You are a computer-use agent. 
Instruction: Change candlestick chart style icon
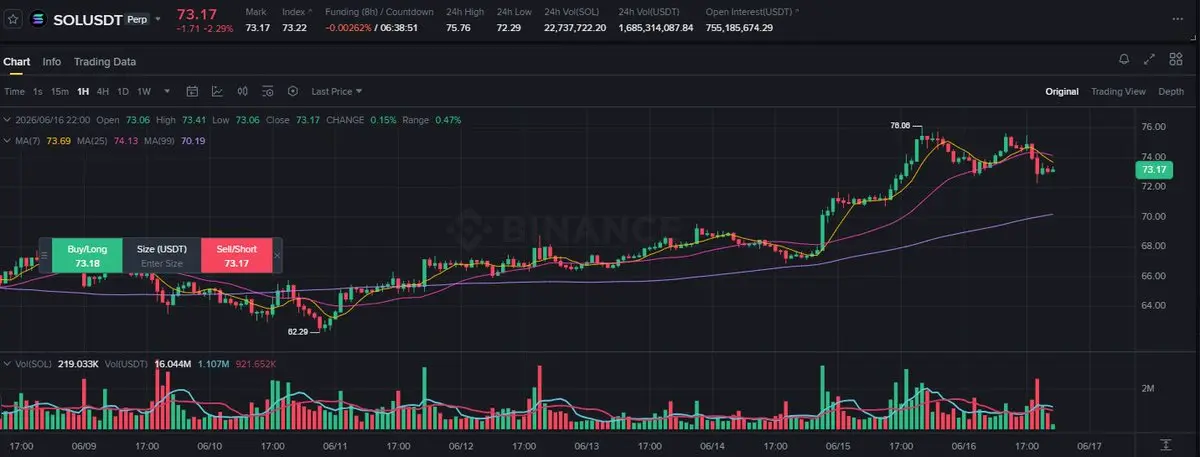(242, 91)
